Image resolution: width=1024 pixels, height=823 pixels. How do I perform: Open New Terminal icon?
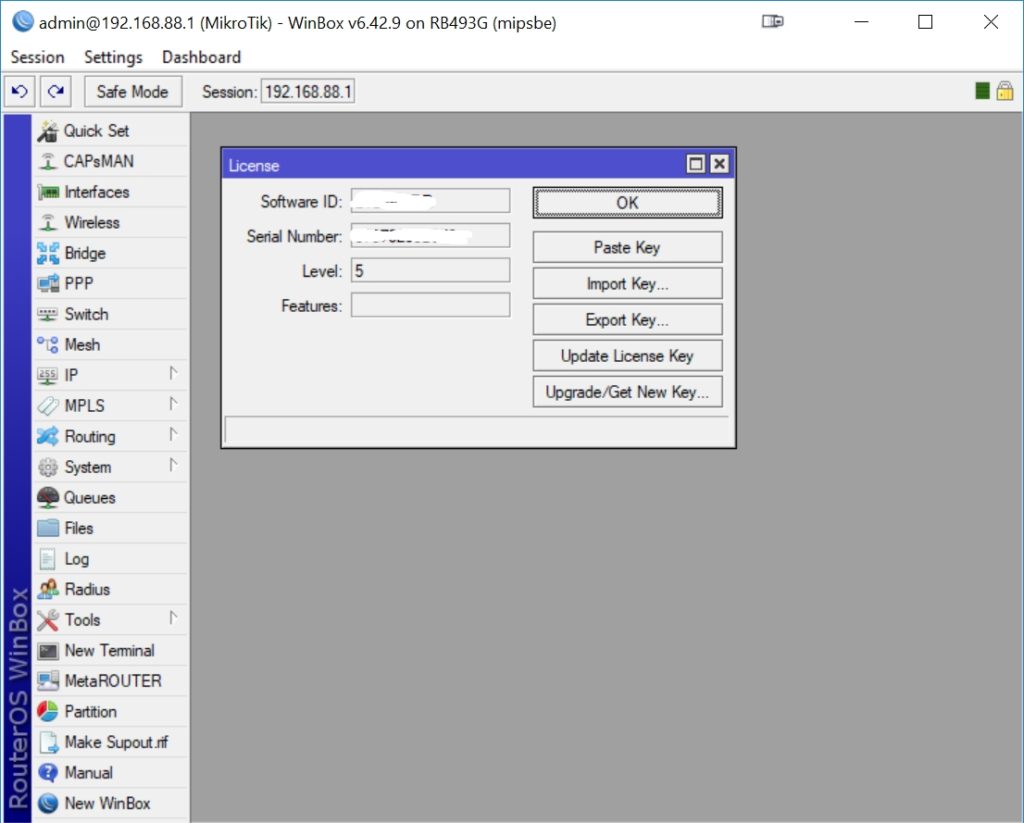[x=48, y=651]
